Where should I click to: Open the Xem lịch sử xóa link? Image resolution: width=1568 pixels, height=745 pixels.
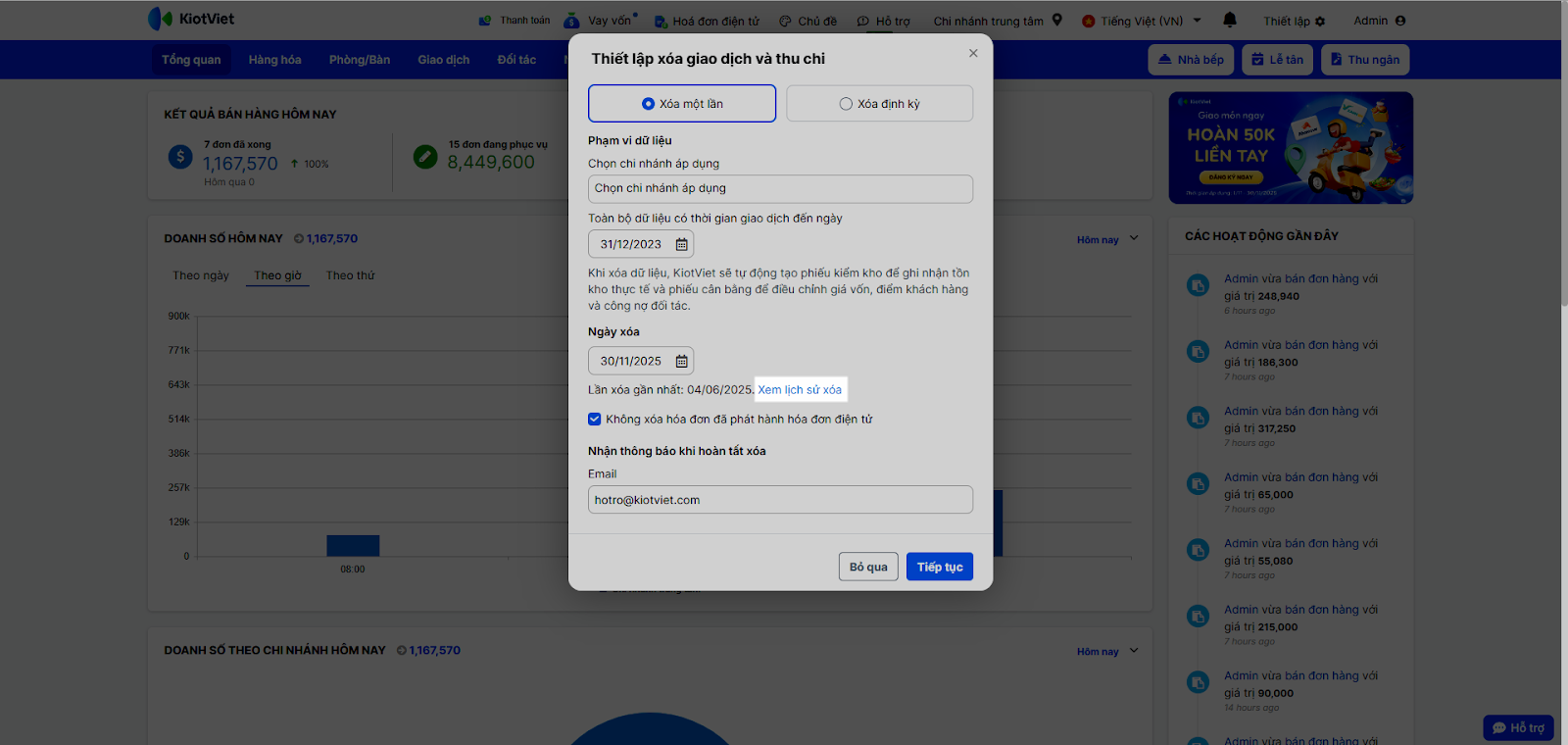pyautogui.click(x=800, y=389)
